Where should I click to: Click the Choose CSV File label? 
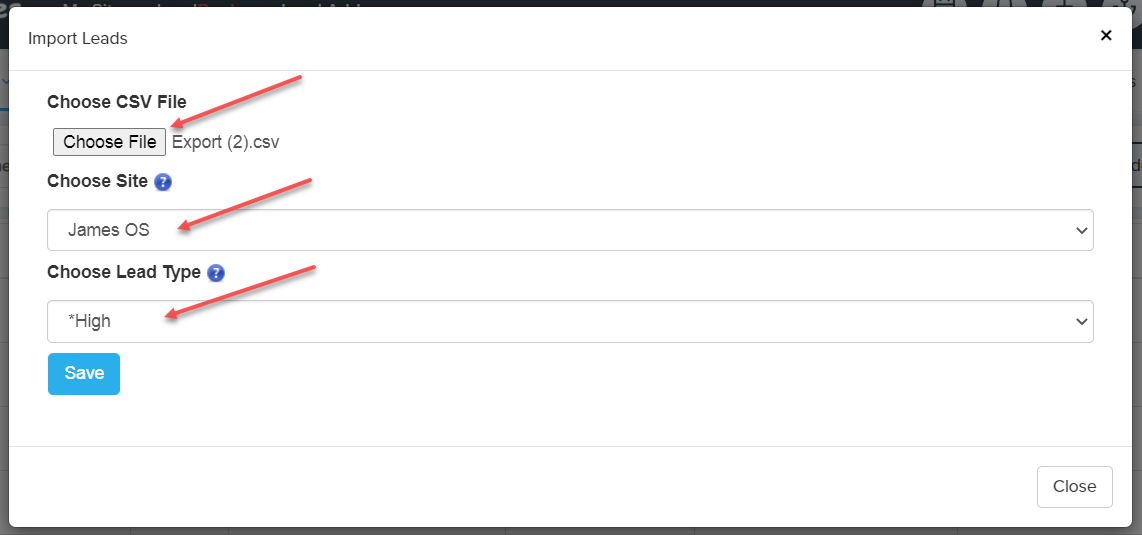point(117,102)
